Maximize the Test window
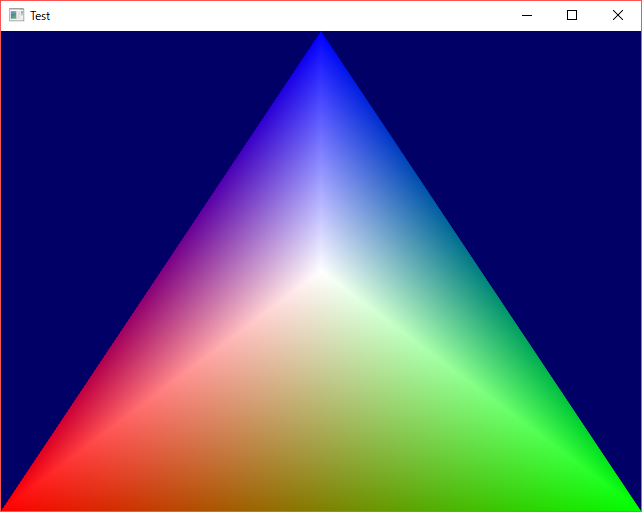642x512 pixels. 572,15
